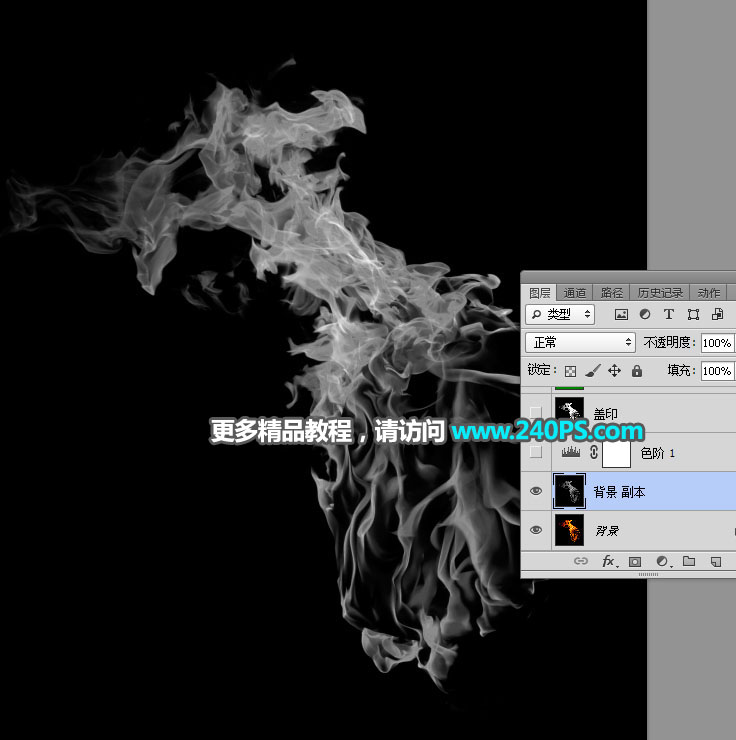This screenshot has width=736, height=740.
Task: Create a new group folder icon
Action: 689,561
